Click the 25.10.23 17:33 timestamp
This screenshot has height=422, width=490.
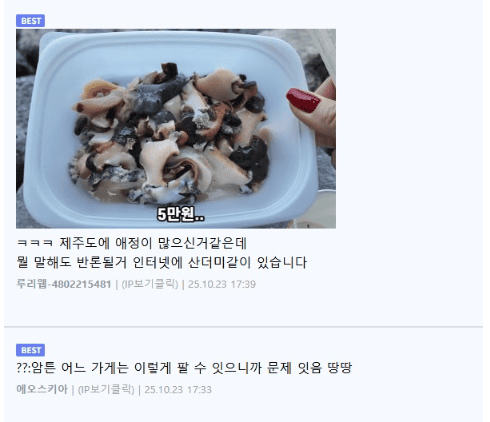point(178,389)
